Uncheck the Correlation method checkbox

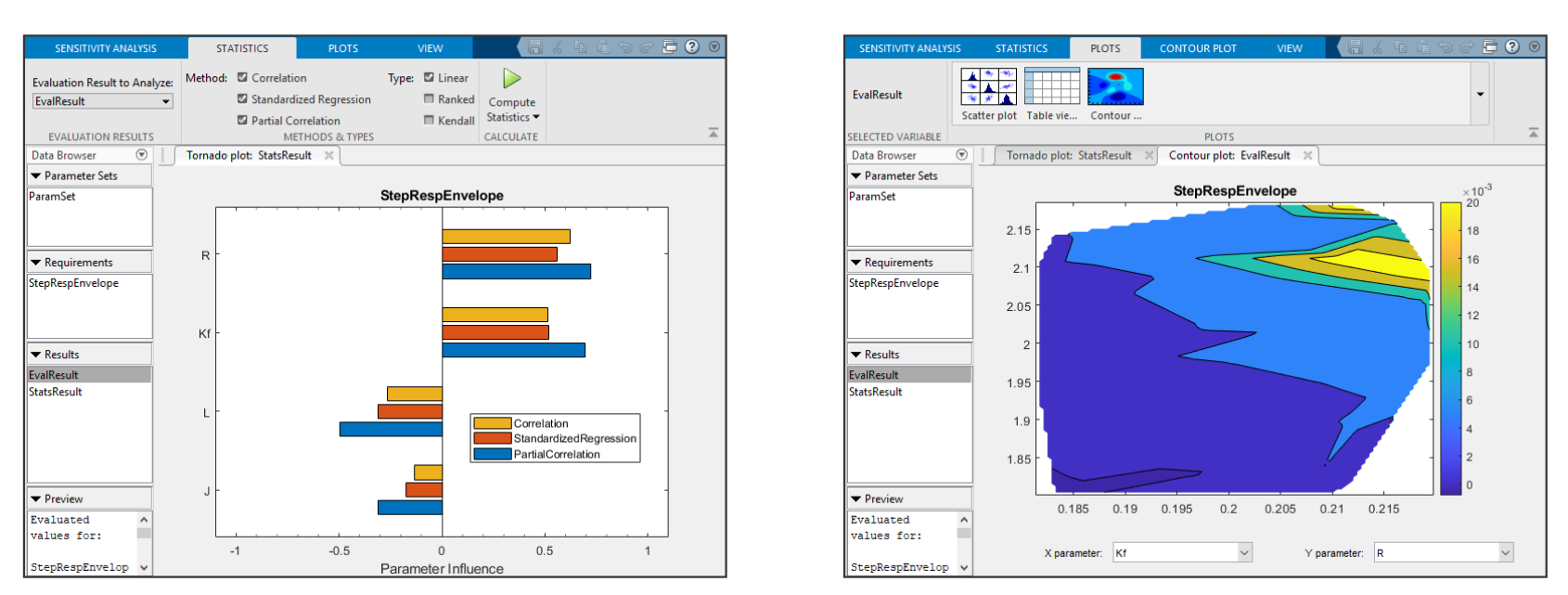tap(242, 78)
